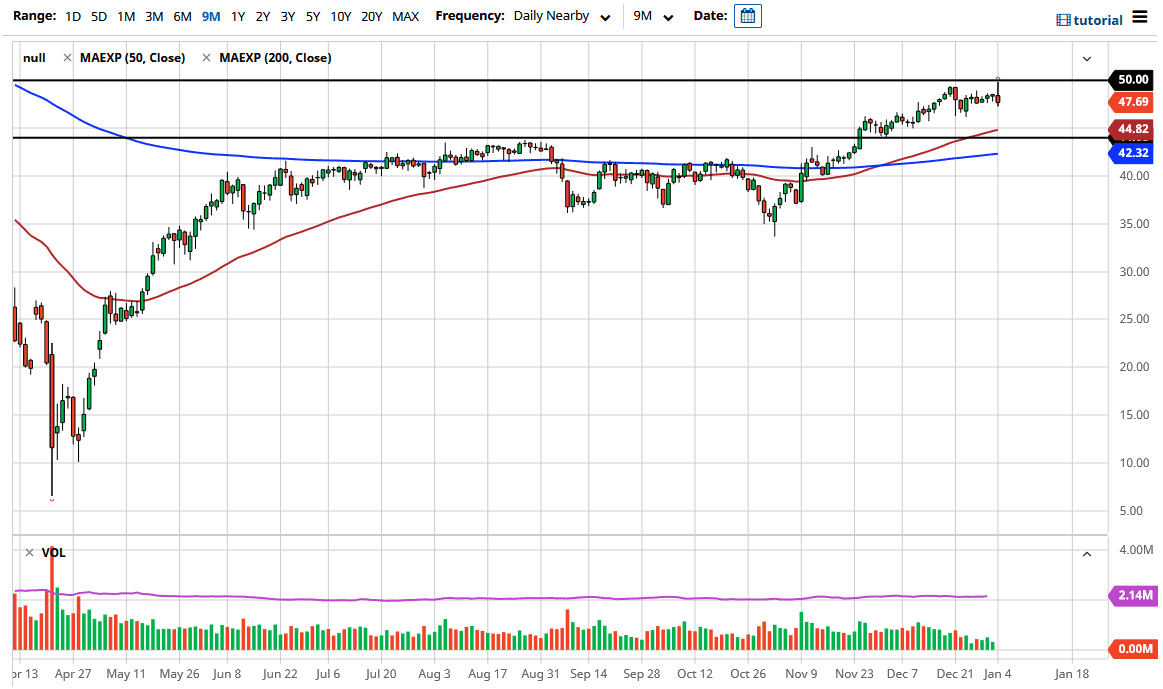This screenshot has height=689, width=1163.
Task: Open the date picker calendar icon
Action: 747,17
